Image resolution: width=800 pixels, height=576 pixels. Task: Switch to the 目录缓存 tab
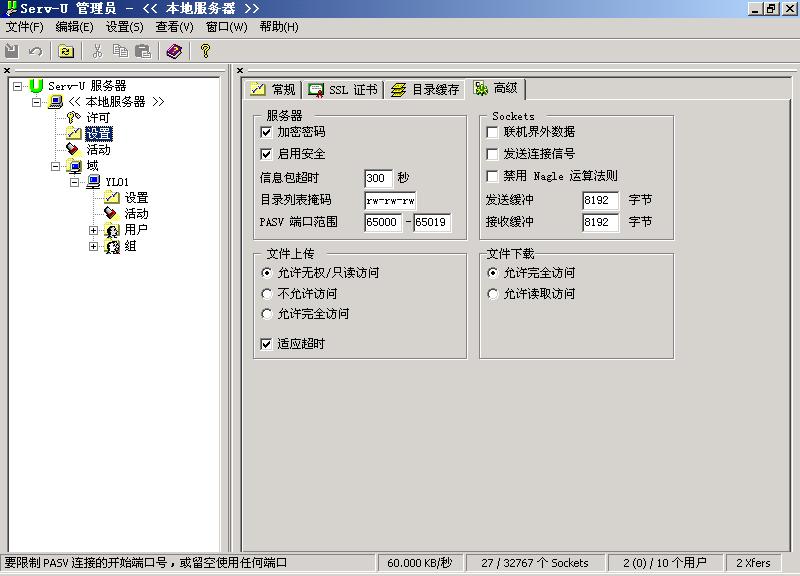tap(426, 90)
